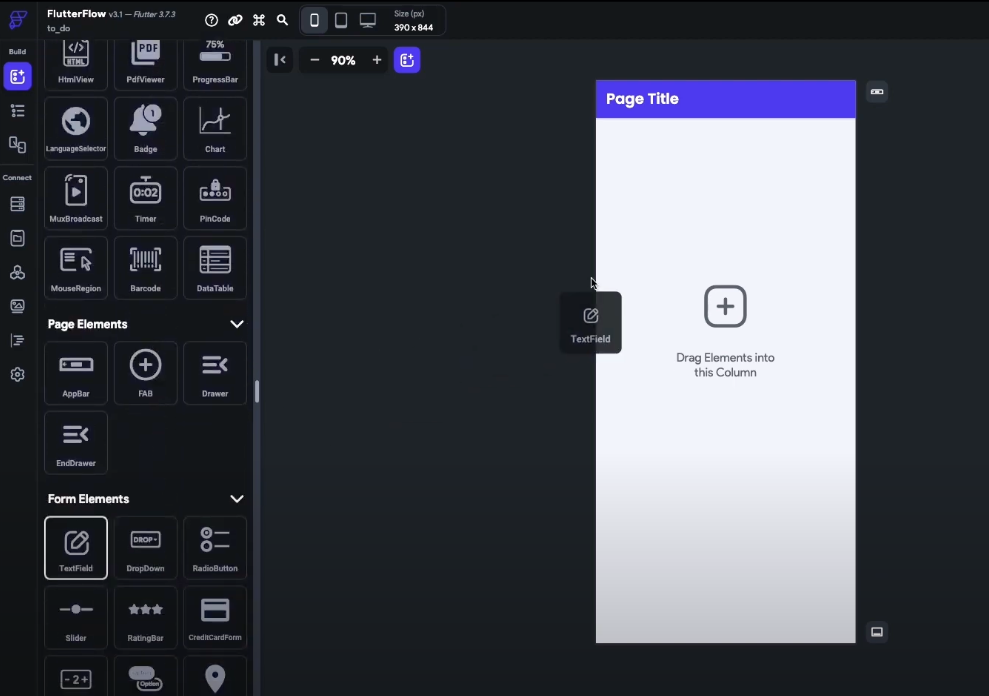The width and height of the screenshot is (989, 696).
Task: Collapse the Form Elements section
Action: click(237, 499)
